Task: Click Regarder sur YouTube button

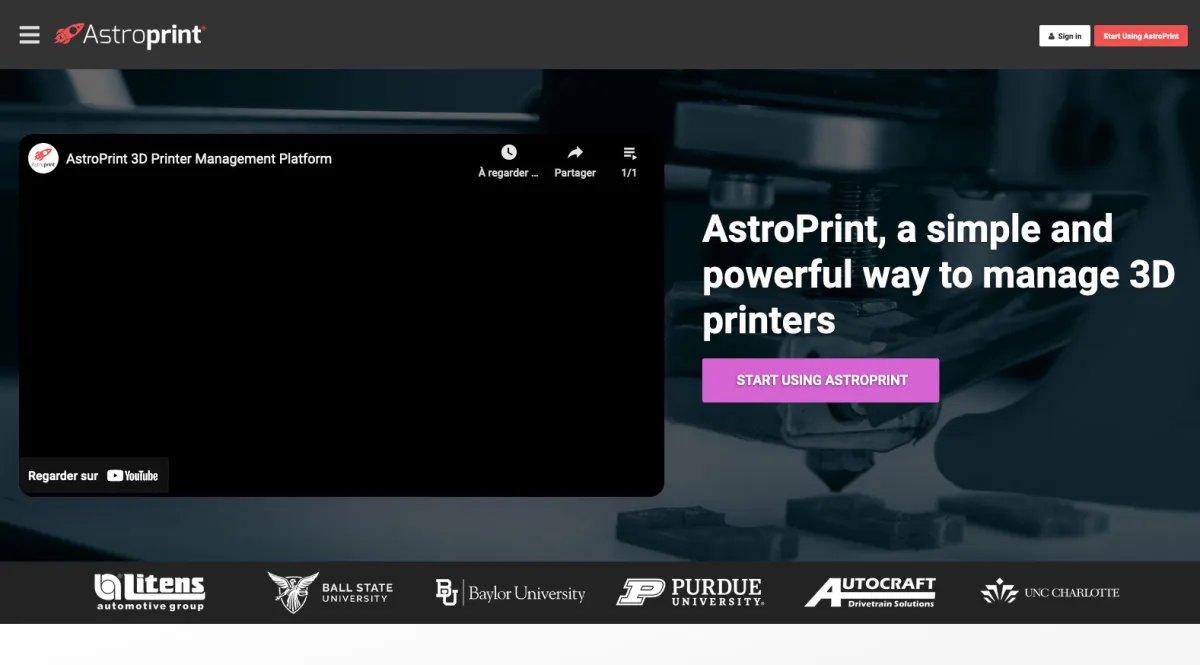Action: coord(94,476)
